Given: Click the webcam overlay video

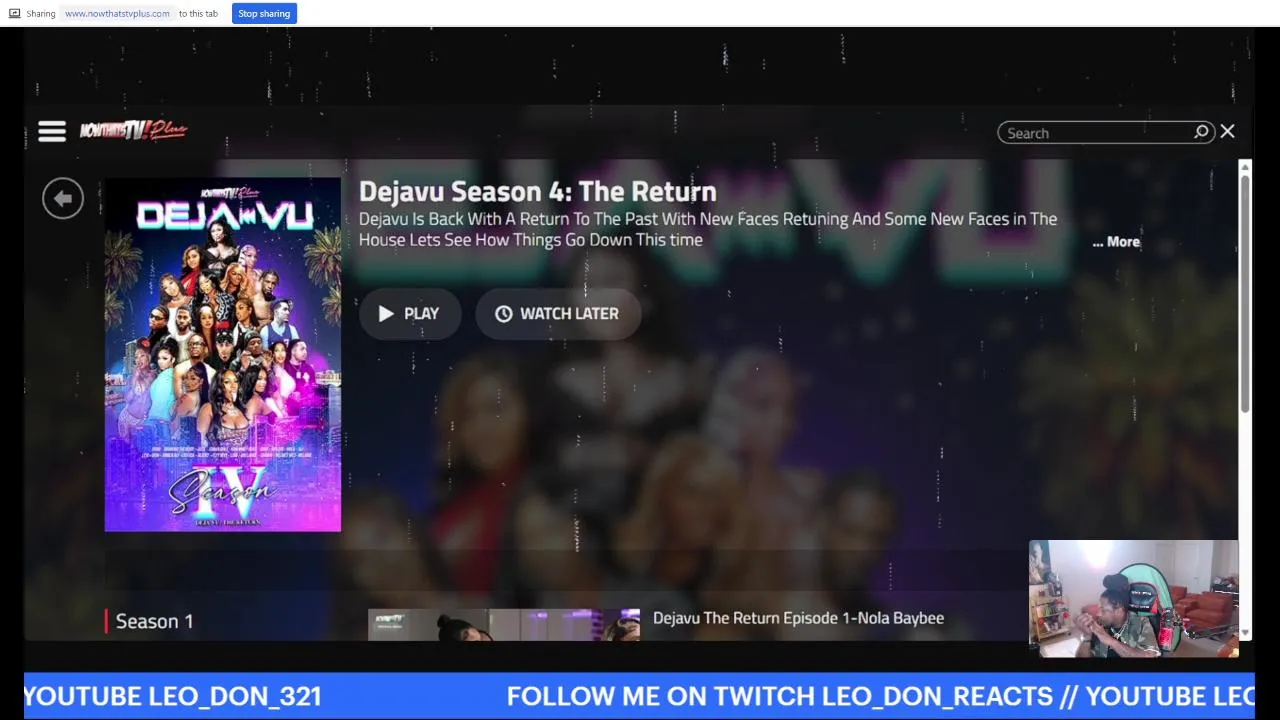Looking at the screenshot, I should (1134, 599).
